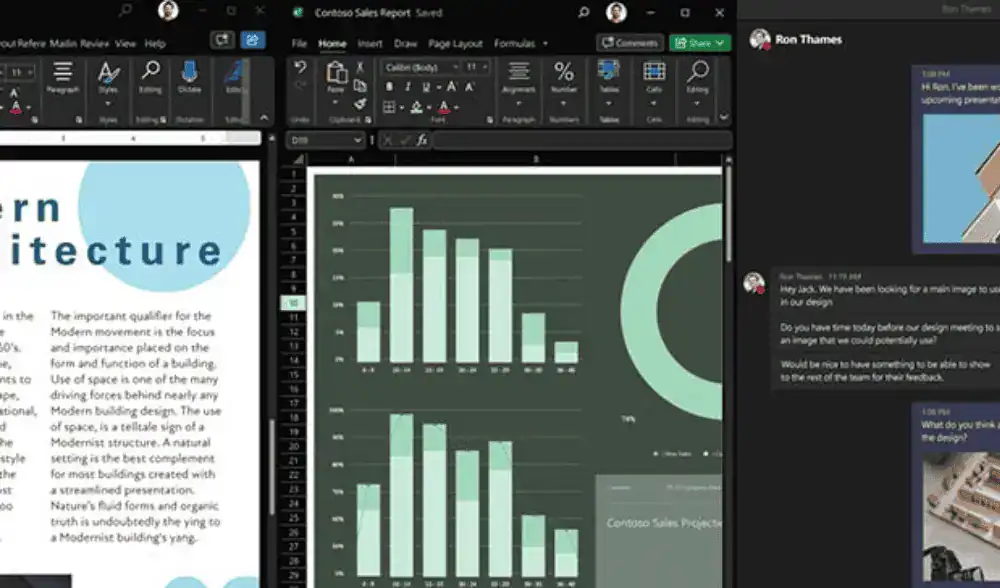The height and width of the screenshot is (588, 1000).
Task: Open the Font dialog launcher in Excel
Action: pyautogui.click(x=490, y=120)
